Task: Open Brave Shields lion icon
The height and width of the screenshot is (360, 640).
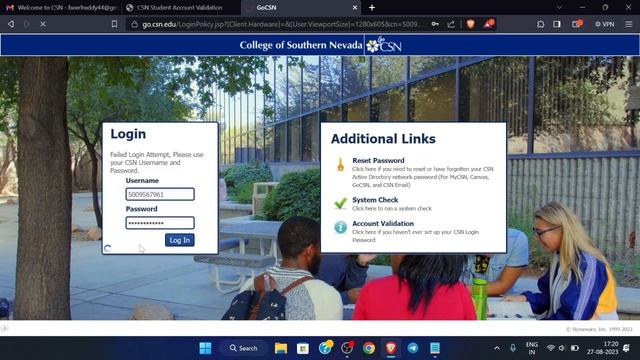Action: tap(471, 24)
